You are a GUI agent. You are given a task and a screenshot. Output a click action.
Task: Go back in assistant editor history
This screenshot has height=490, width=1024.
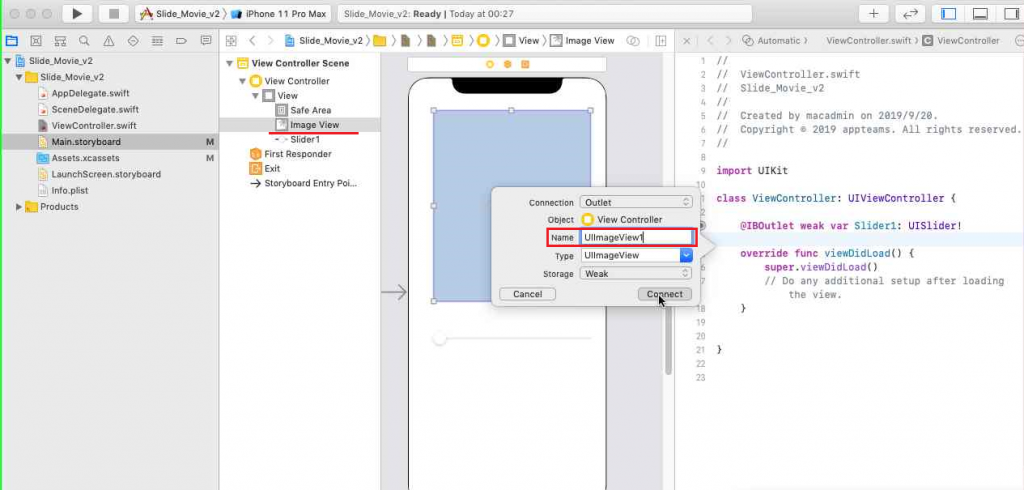click(x=711, y=41)
